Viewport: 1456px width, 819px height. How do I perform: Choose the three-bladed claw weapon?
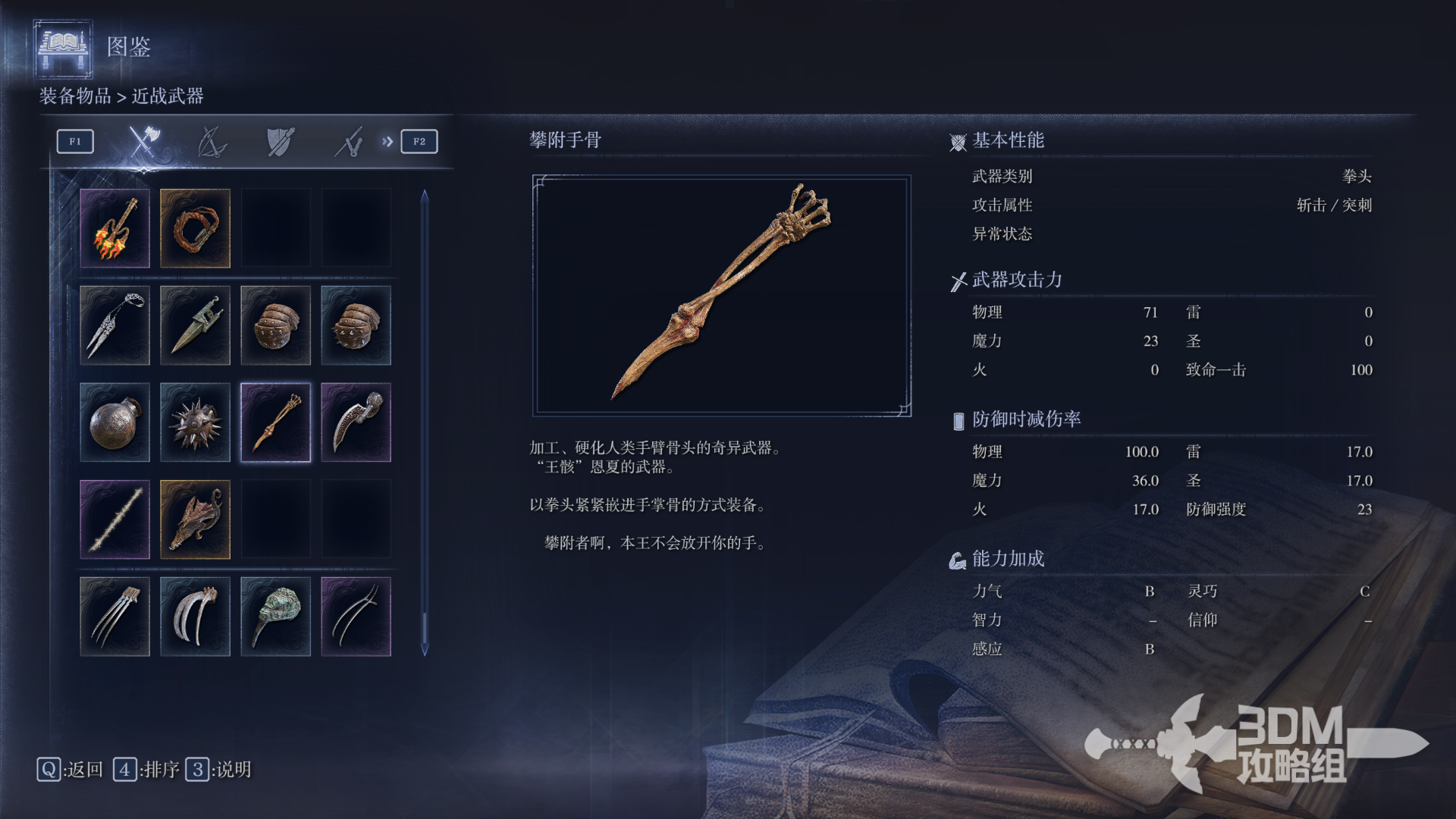coord(115,617)
